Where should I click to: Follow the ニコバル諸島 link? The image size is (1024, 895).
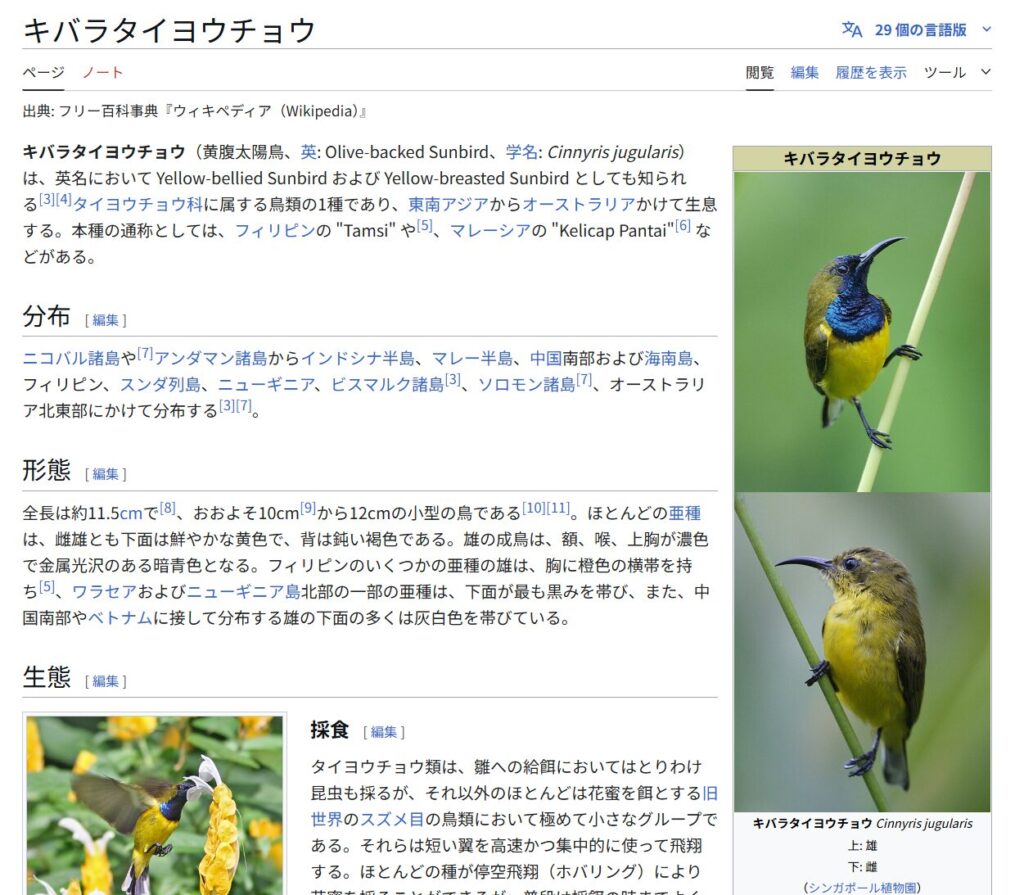pyautogui.click(x=72, y=359)
